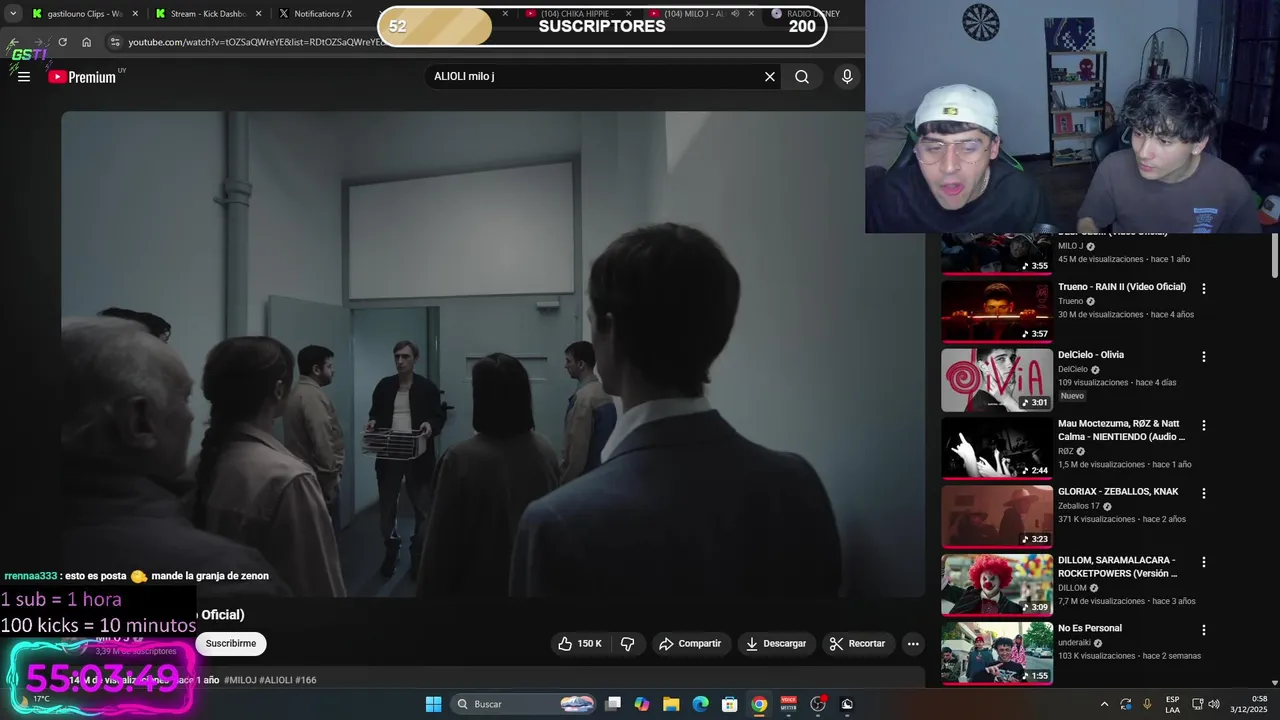
Task: Reload the page in Chrome
Action: [62, 42]
